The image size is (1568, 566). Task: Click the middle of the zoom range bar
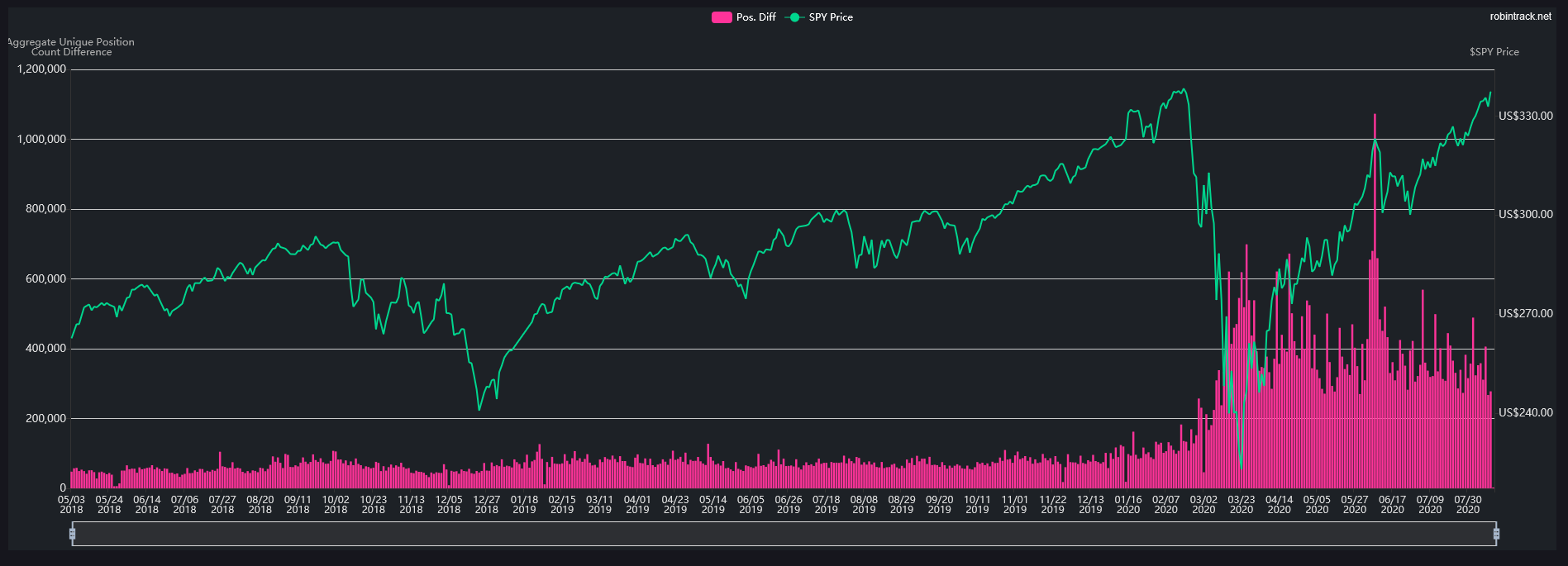pyautogui.click(x=784, y=534)
